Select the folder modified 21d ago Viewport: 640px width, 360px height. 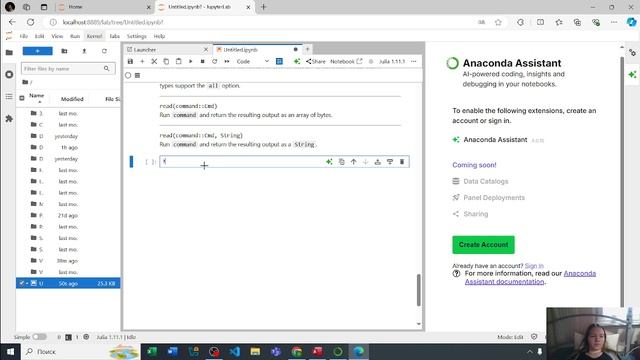pos(68,215)
